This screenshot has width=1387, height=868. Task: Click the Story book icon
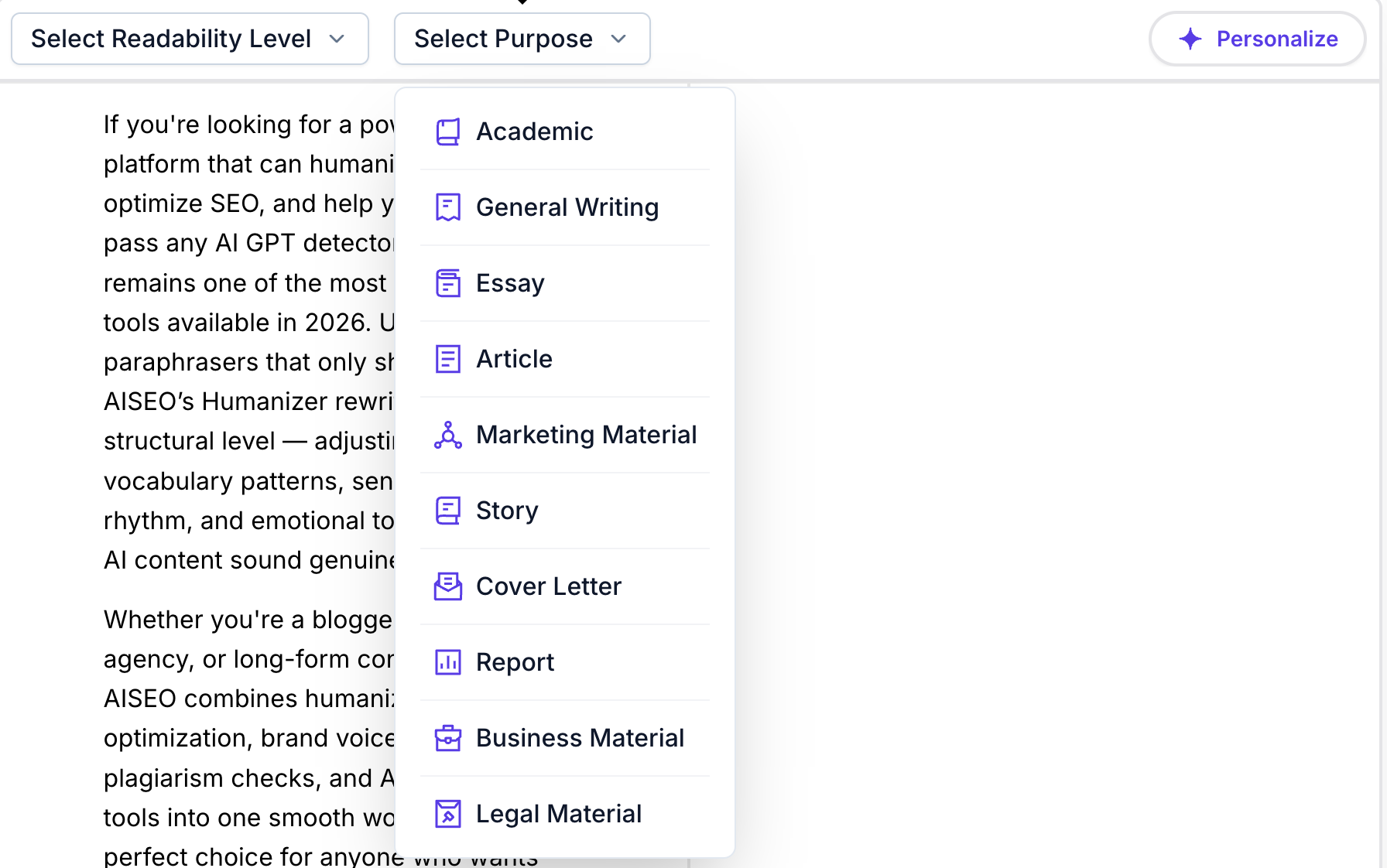click(x=448, y=511)
